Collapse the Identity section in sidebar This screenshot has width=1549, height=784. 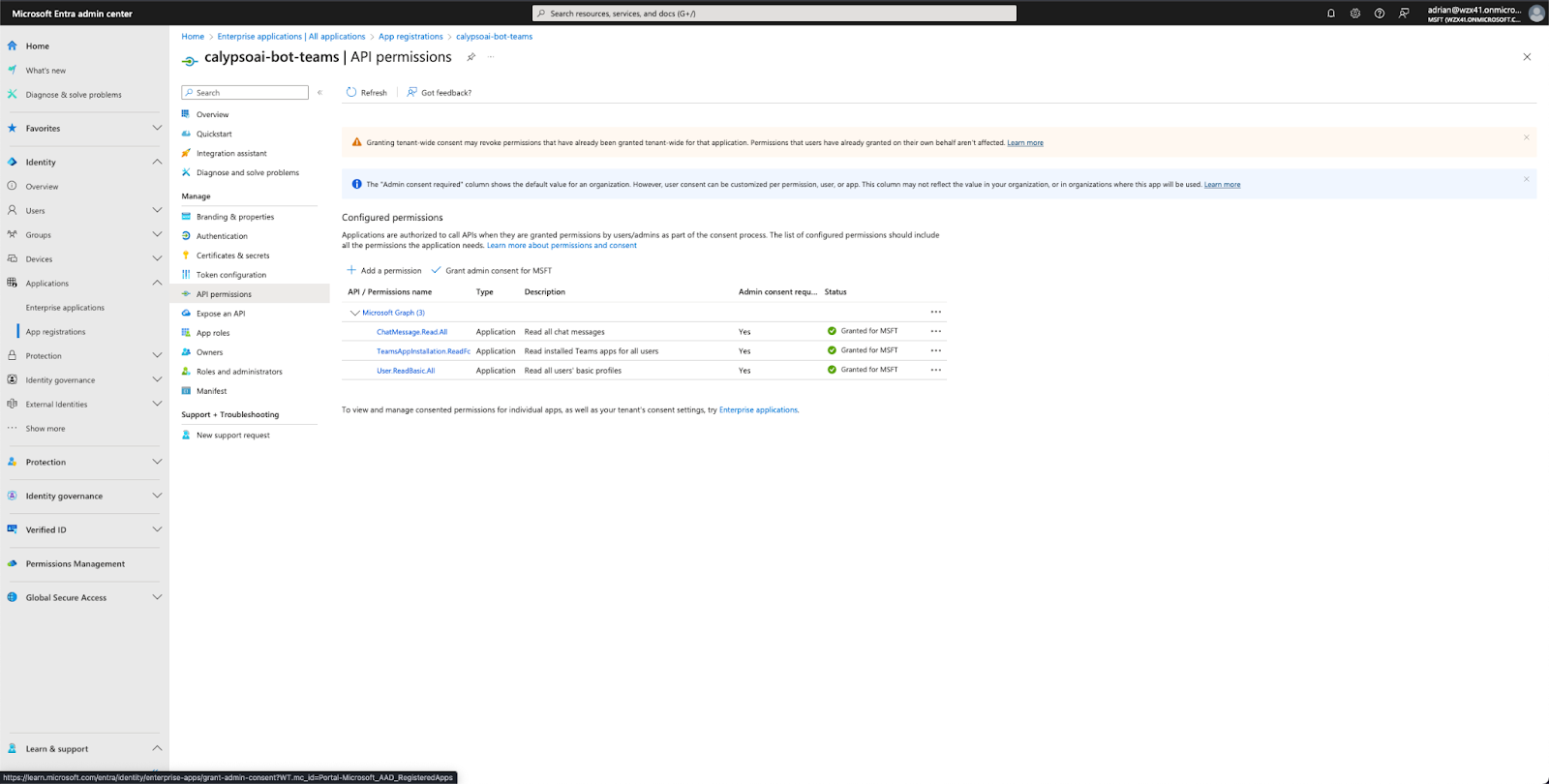coord(157,162)
